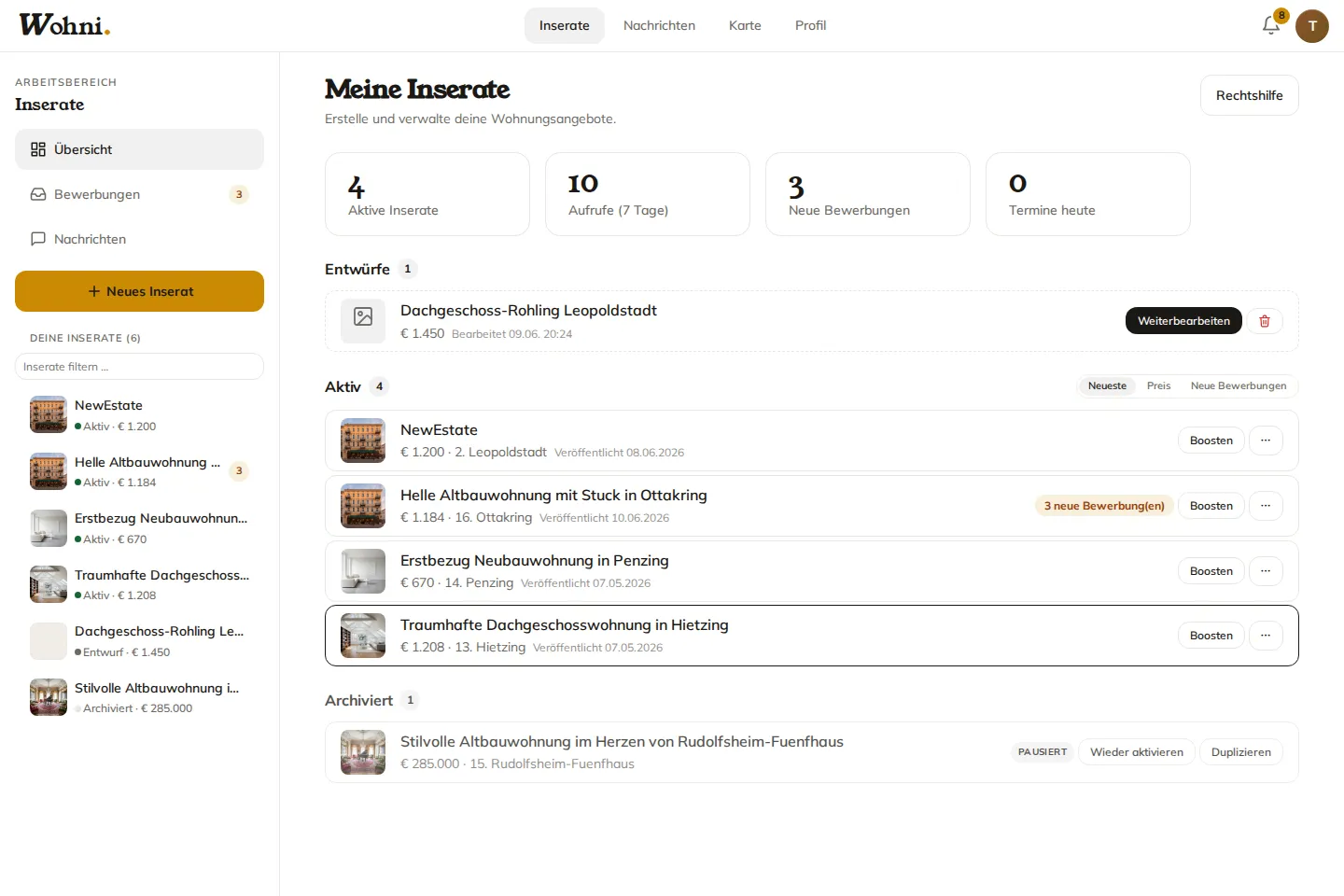Click the Entwürfe section heading
The width and height of the screenshot is (1344, 896).
point(357,269)
